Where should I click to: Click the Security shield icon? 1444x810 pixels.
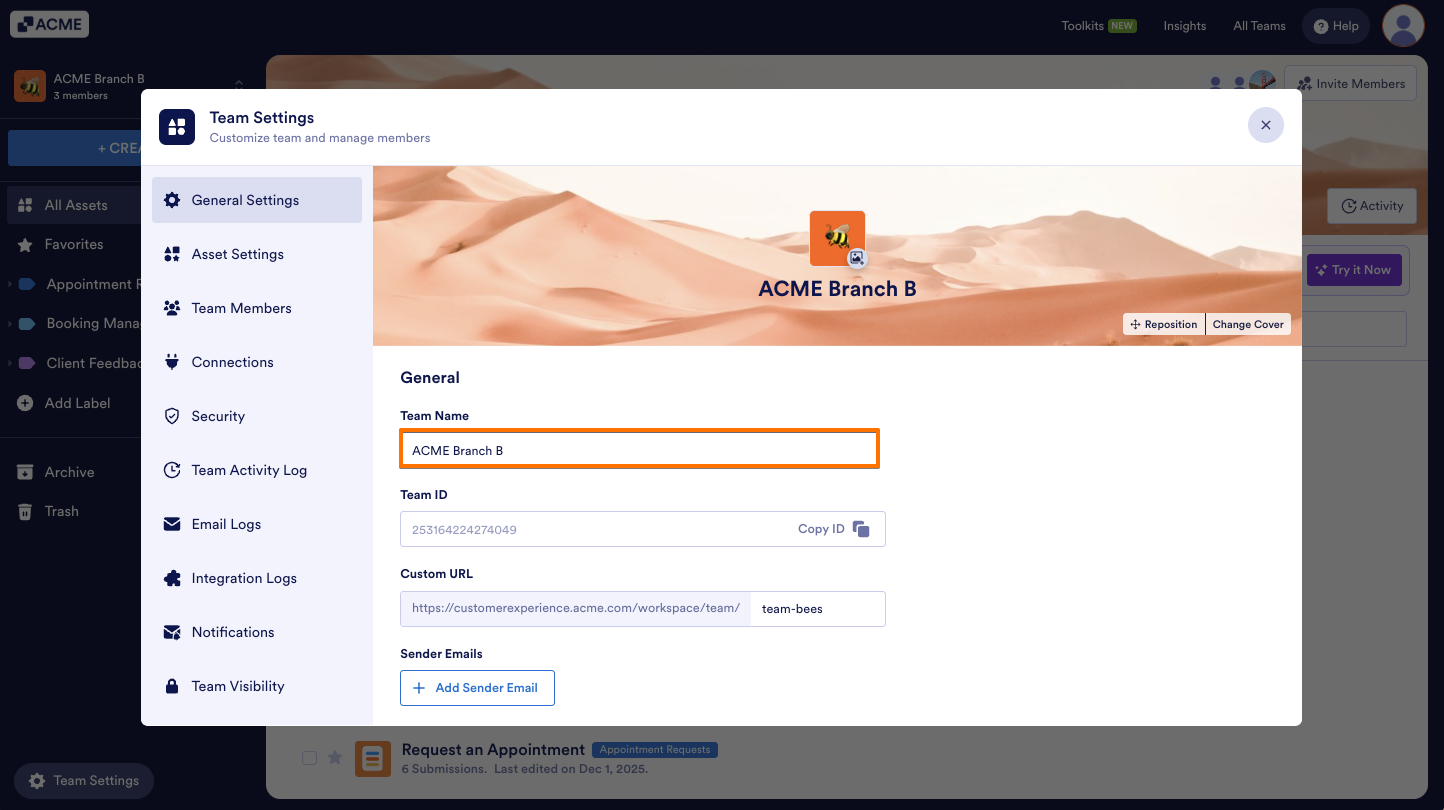pos(172,416)
